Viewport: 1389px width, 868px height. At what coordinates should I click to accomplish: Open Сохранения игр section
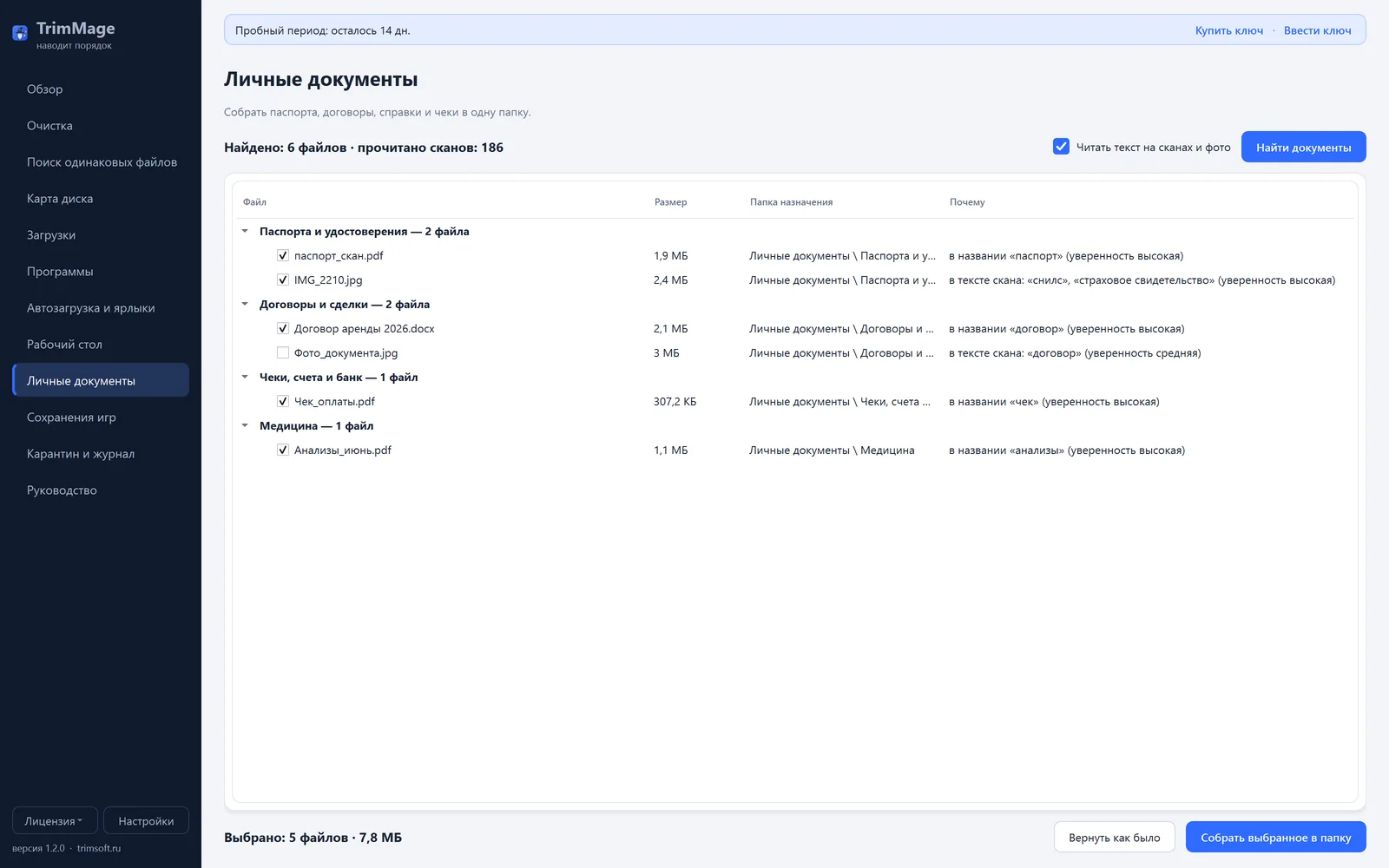101,417
